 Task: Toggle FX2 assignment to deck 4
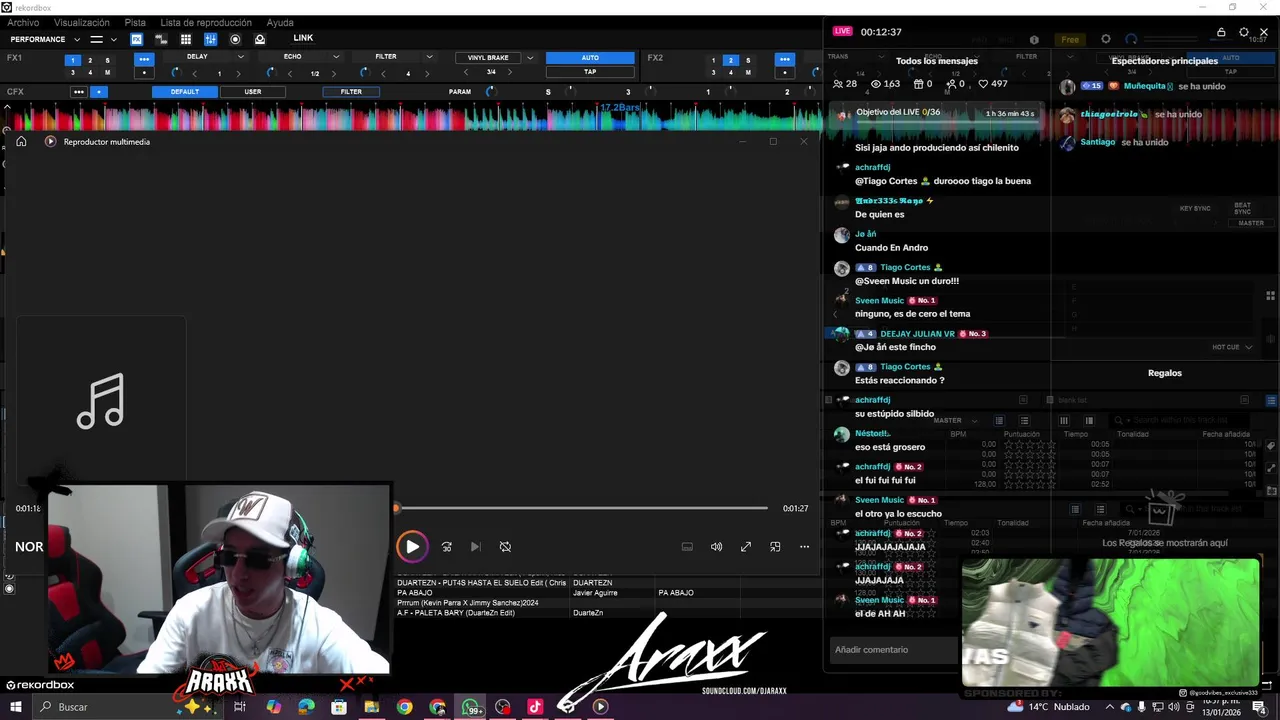(x=730, y=73)
